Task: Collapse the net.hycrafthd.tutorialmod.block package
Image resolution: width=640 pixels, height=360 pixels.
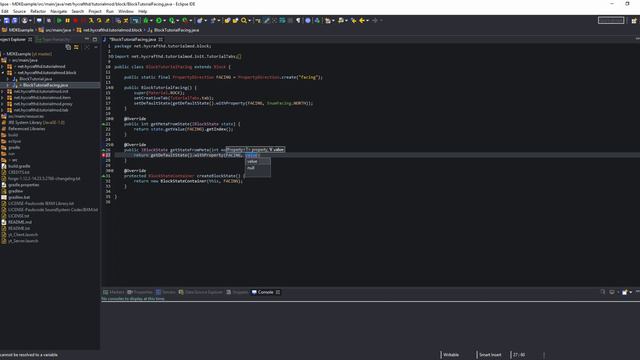Action: [x=2, y=73]
